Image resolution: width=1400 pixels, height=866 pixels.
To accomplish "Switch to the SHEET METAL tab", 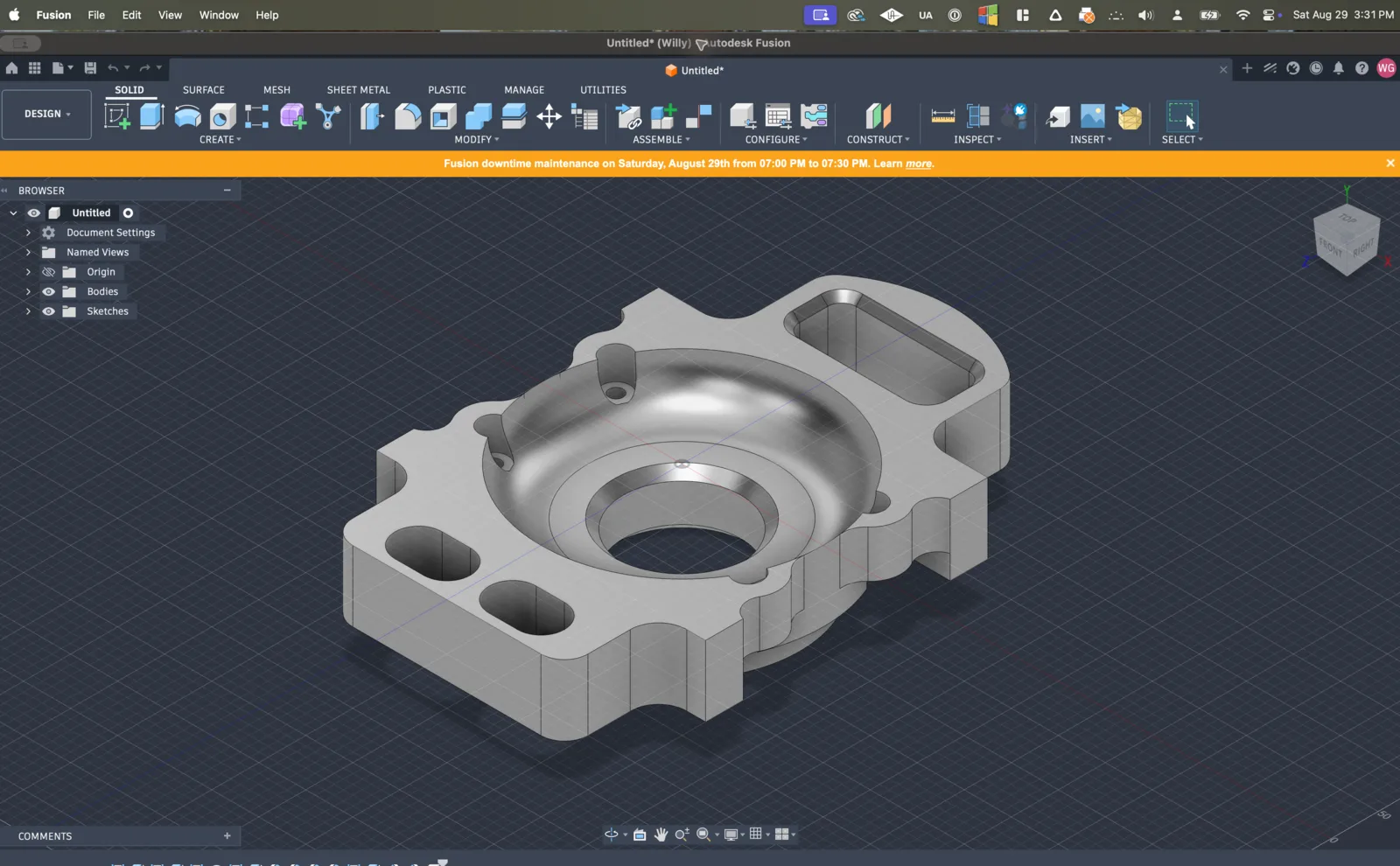I will [358, 89].
